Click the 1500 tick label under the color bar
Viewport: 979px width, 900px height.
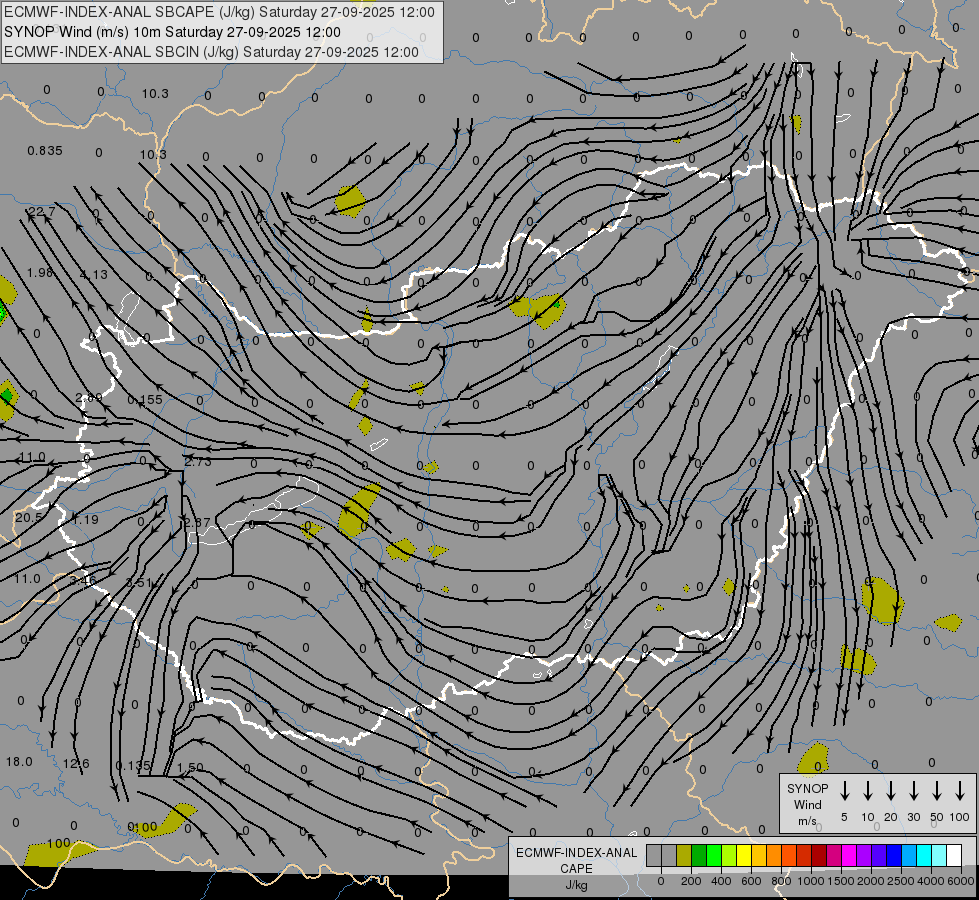[x=841, y=881]
